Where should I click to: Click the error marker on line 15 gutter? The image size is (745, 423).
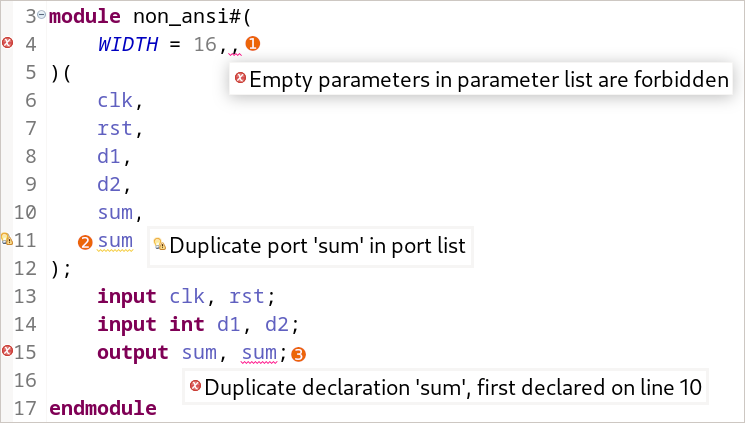click(x=7, y=351)
